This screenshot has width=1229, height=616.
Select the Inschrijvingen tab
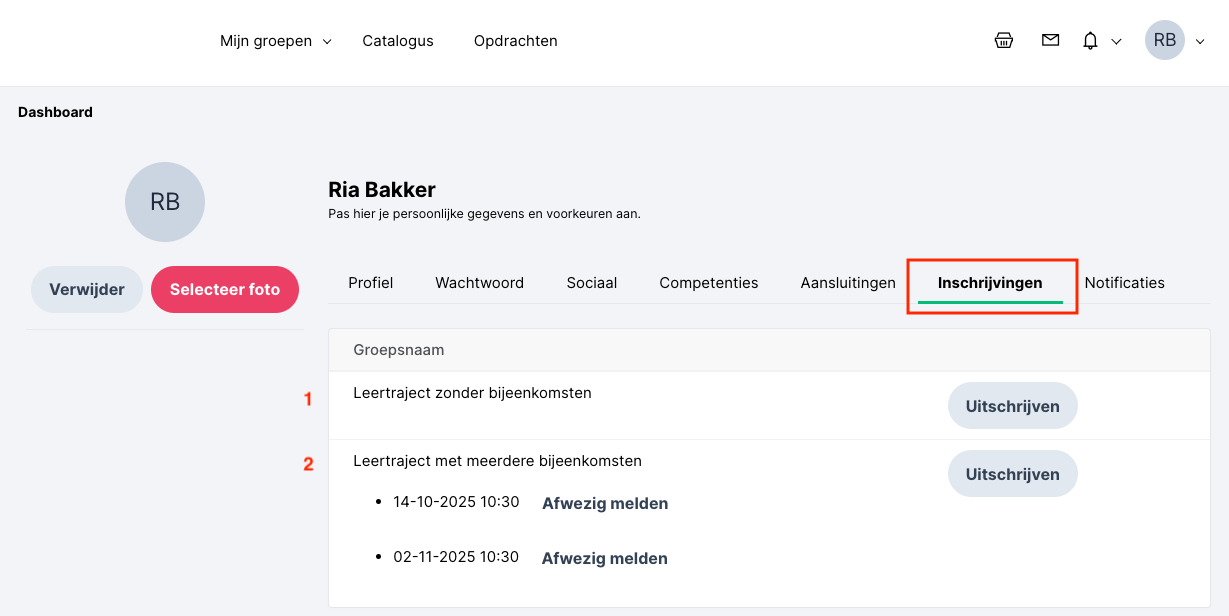(990, 283)
